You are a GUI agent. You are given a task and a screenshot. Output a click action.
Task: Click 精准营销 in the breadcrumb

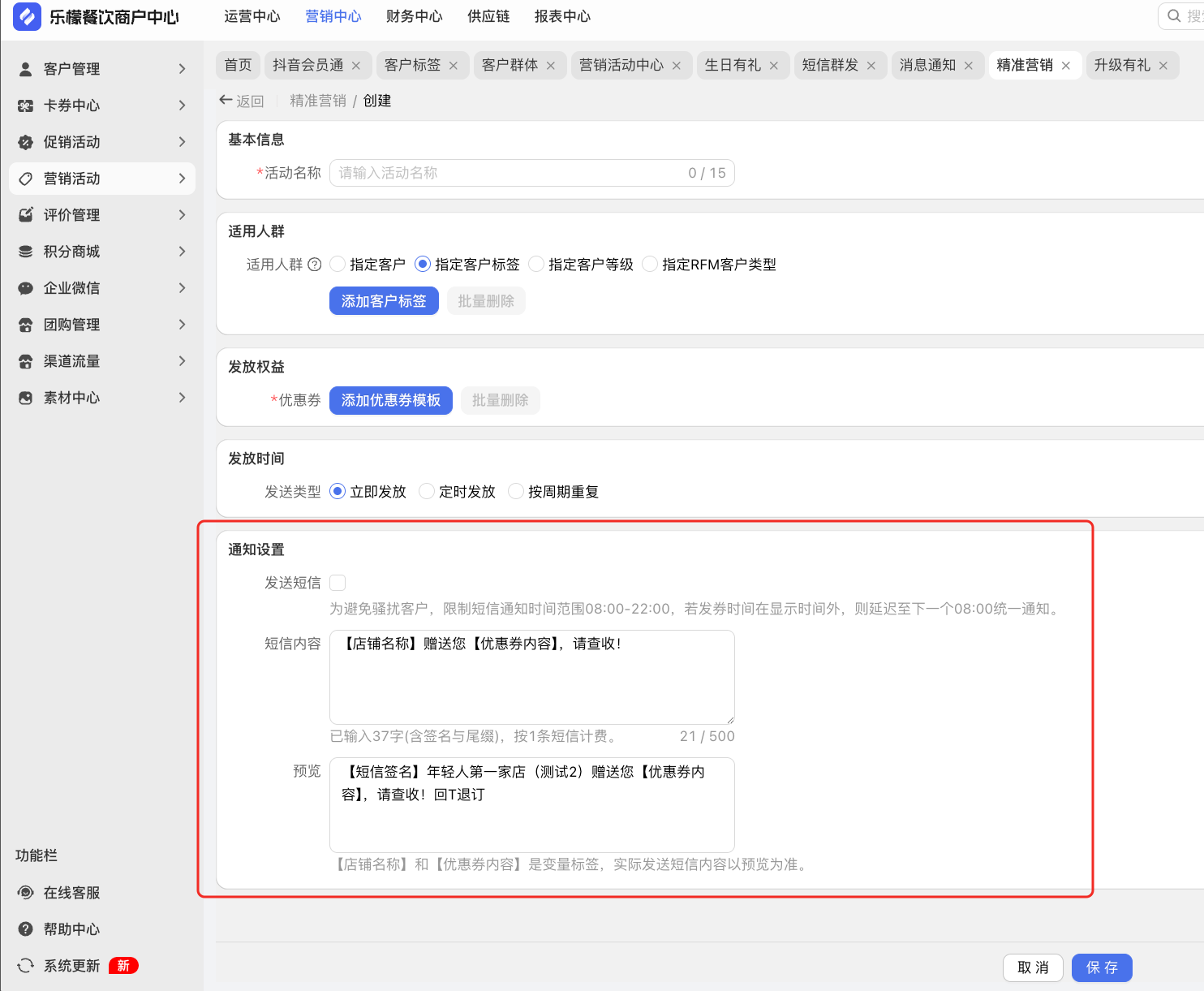(x=318, y=101)
